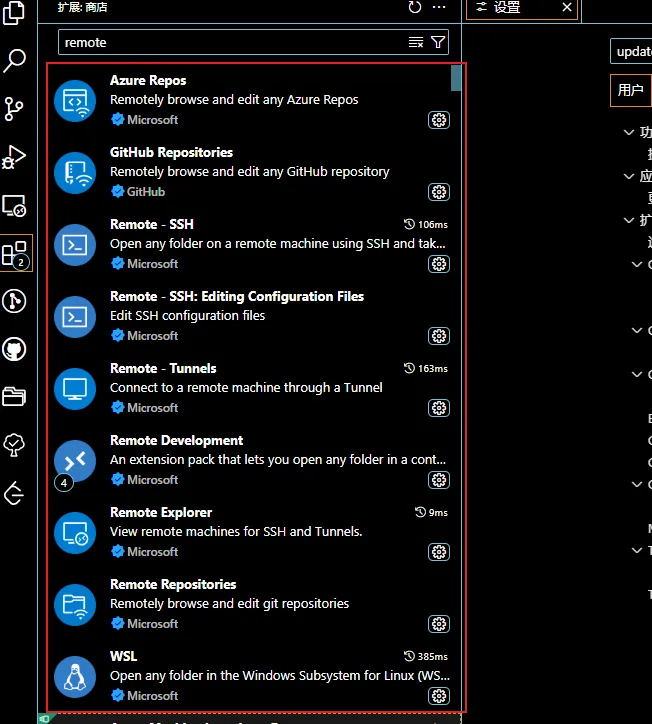Open the Remote Explorer extension title
The width and height of the screenshot is (652, 724).
point(161,513)
